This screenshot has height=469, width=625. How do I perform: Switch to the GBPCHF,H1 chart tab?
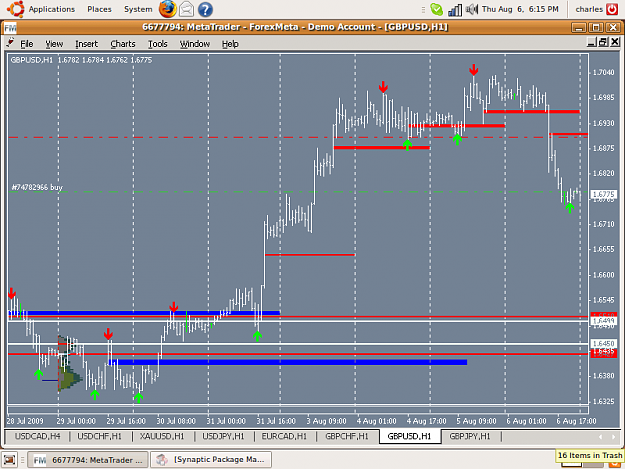[x=347, y=436]
